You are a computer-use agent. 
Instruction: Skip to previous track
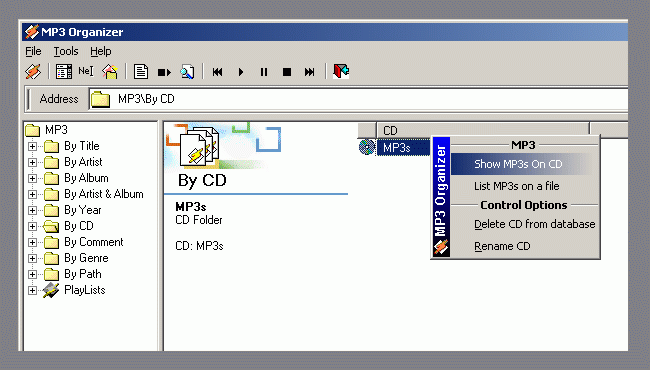pos(217,72)
